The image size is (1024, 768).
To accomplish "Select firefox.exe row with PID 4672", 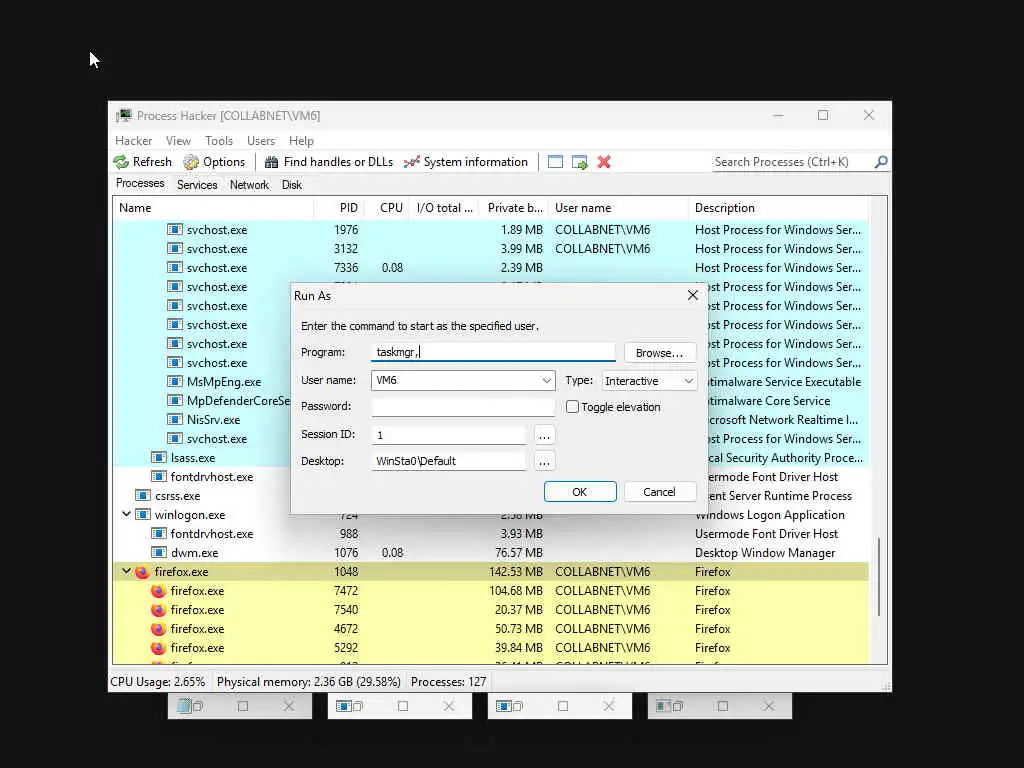I will pos(490,629).
